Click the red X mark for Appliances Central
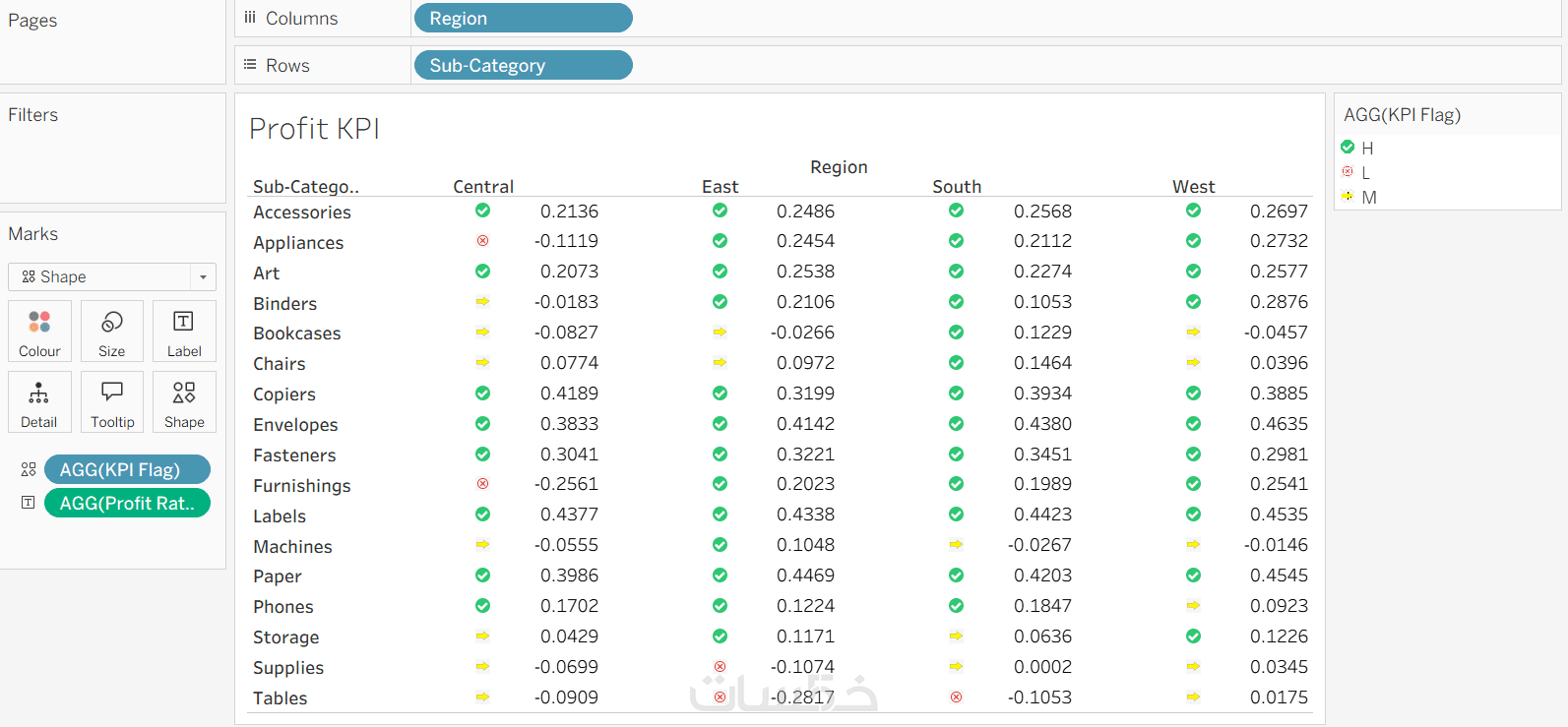Viewport: 1568px width, 727px height. (483, 241)
